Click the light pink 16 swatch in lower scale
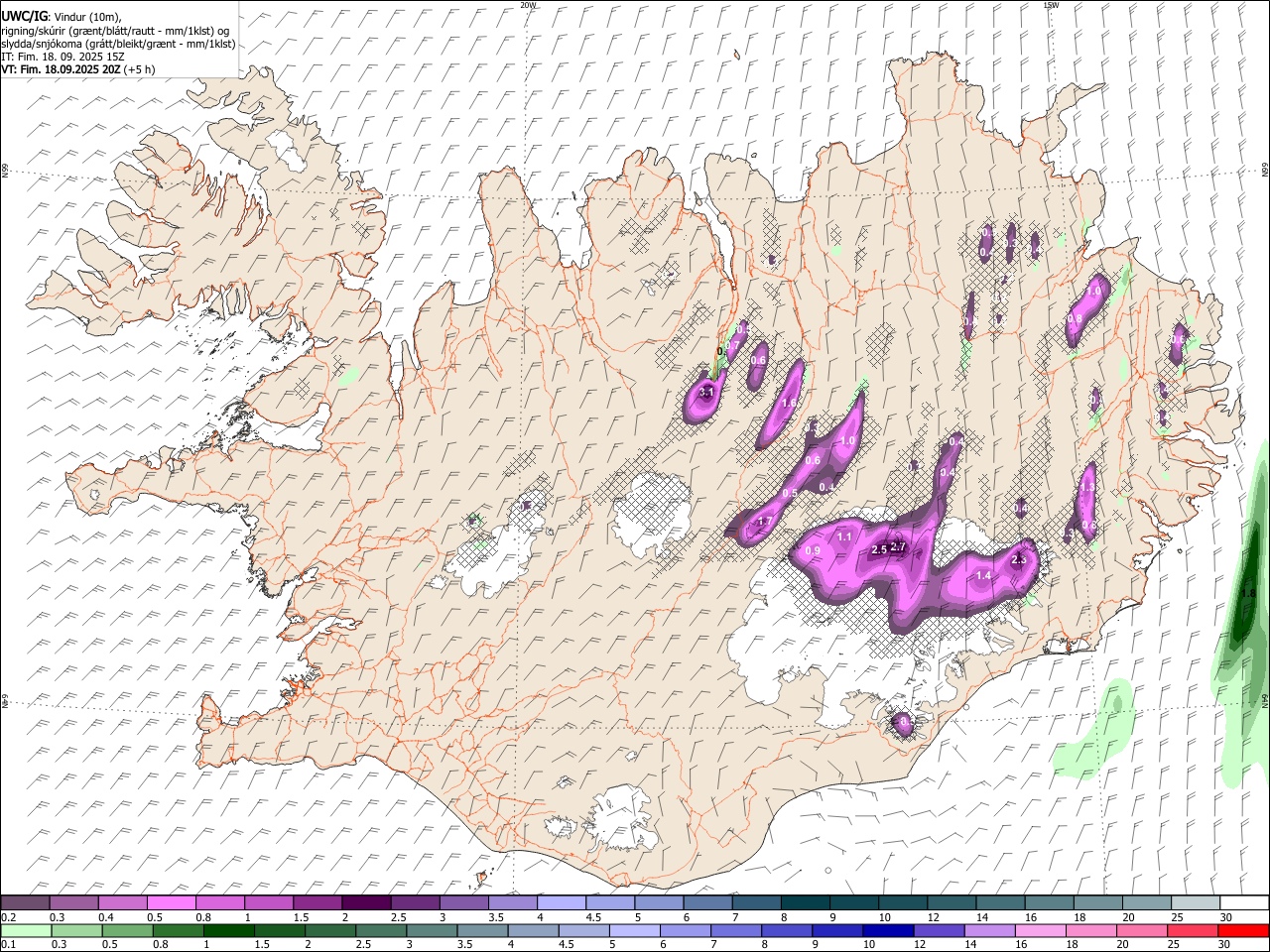 1039,931
